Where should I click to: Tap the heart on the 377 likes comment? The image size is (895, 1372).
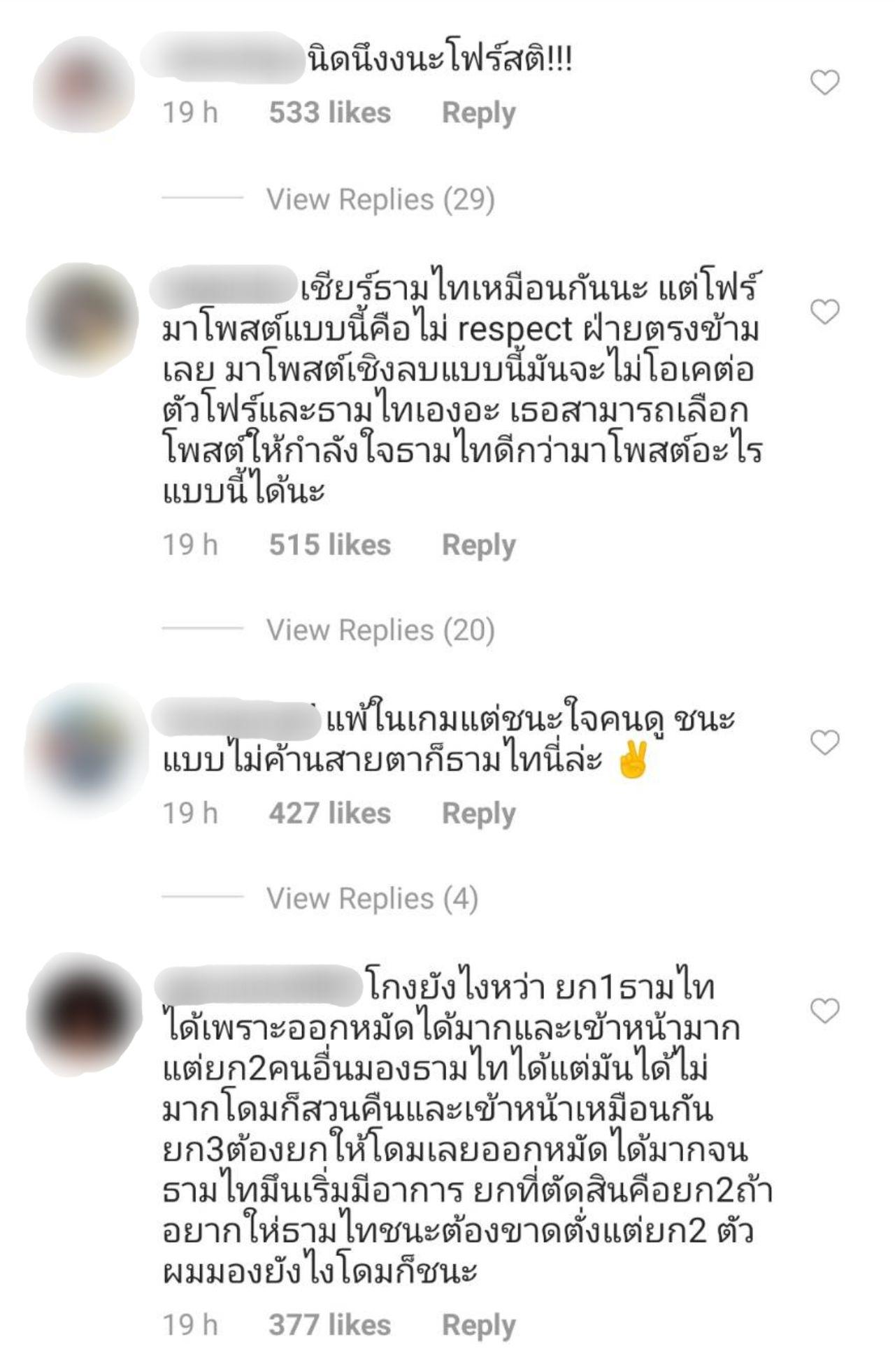point(824,1011)
